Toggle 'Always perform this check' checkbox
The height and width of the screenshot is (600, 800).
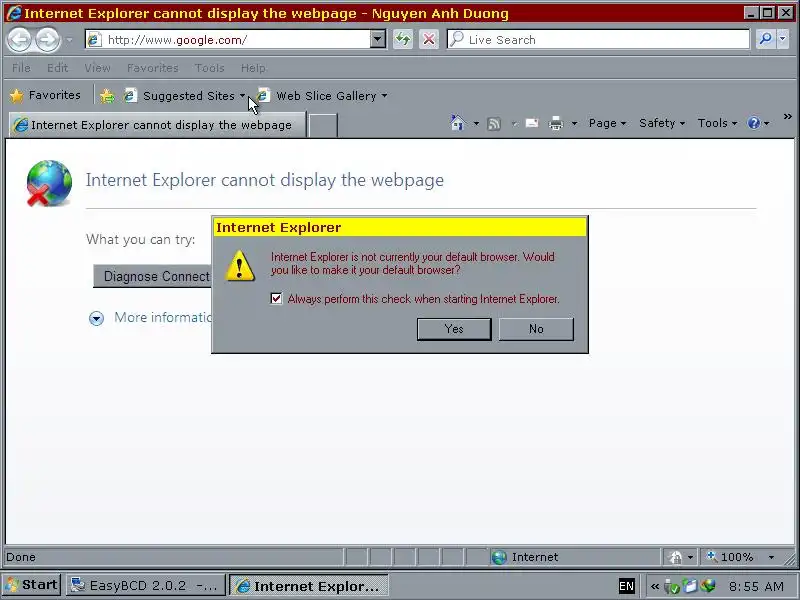(276, 298)
